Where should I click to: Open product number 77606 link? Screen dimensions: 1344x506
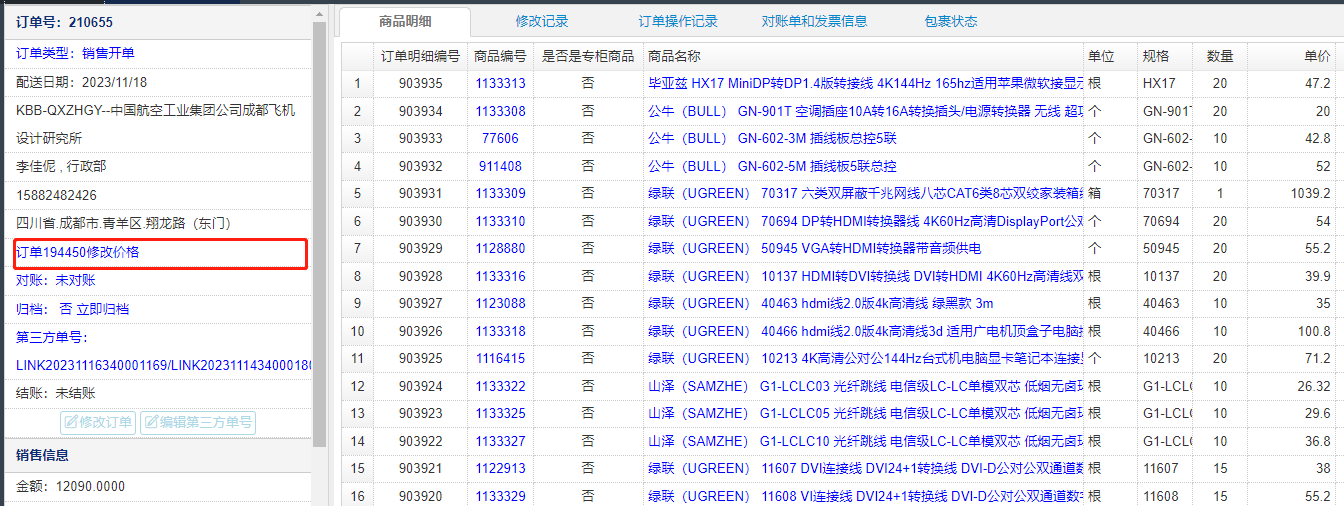(x=500, y=139)
